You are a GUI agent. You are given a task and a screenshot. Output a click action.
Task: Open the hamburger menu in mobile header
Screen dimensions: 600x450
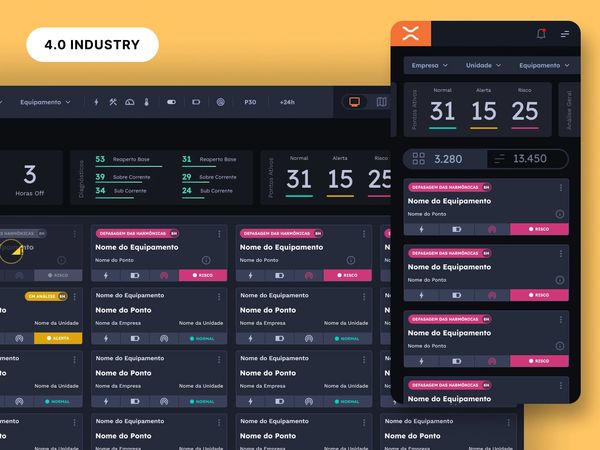click(565, 34)
